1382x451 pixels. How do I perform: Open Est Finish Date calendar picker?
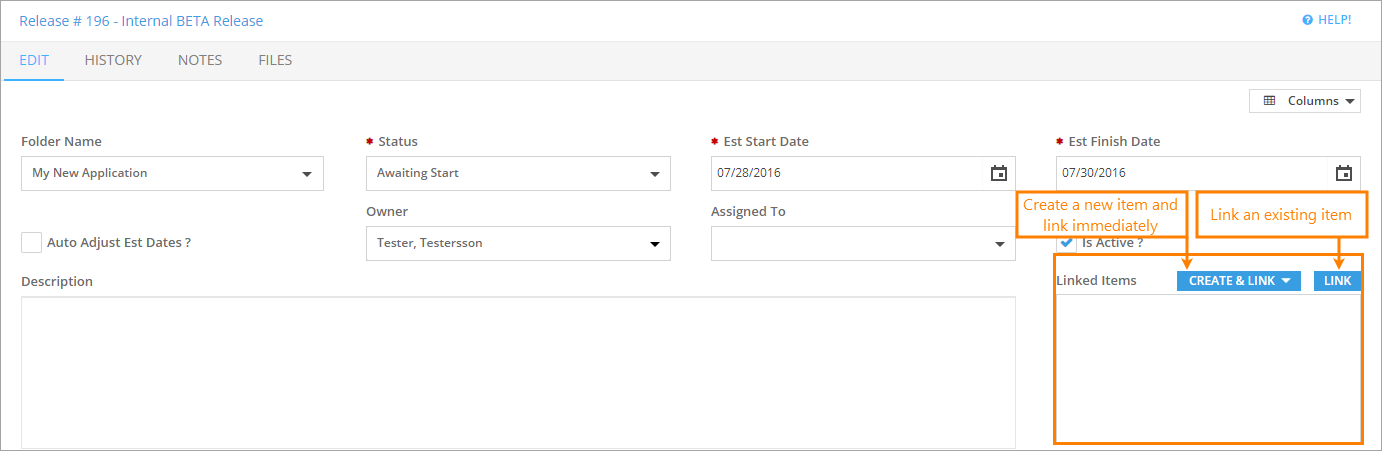pyautogui.click(x=1343, y=173)
